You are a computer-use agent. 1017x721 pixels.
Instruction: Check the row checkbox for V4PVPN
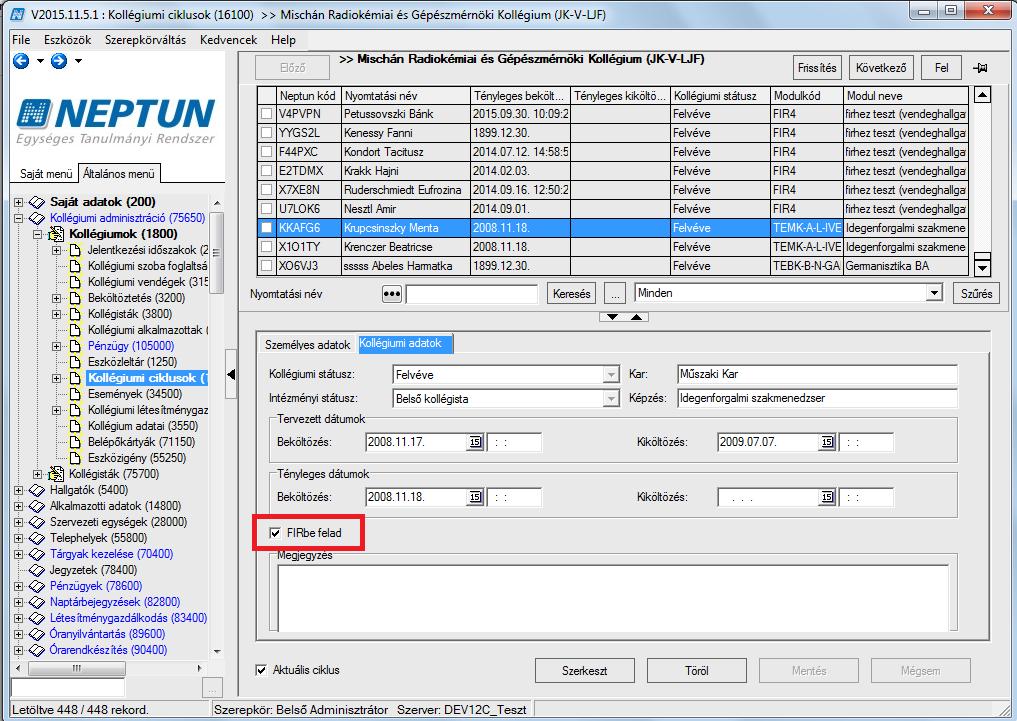[x=267, y=114]
